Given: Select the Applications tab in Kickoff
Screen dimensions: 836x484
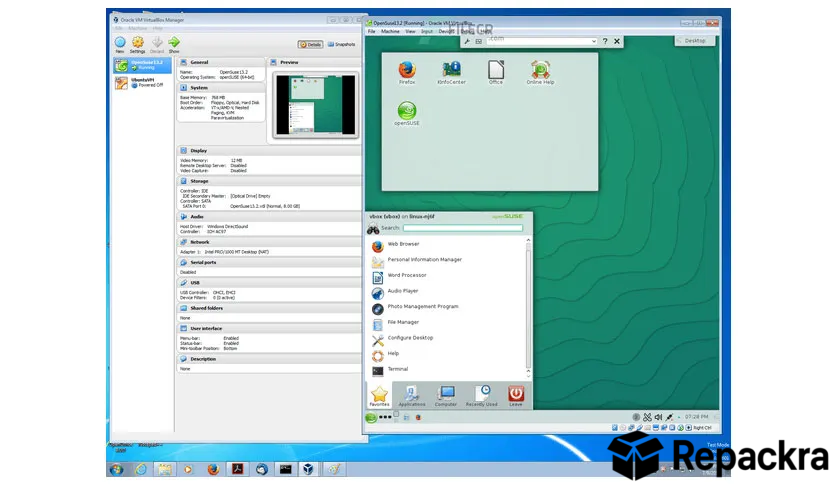Looking at the screenshot, I should [x=412, y=396].
